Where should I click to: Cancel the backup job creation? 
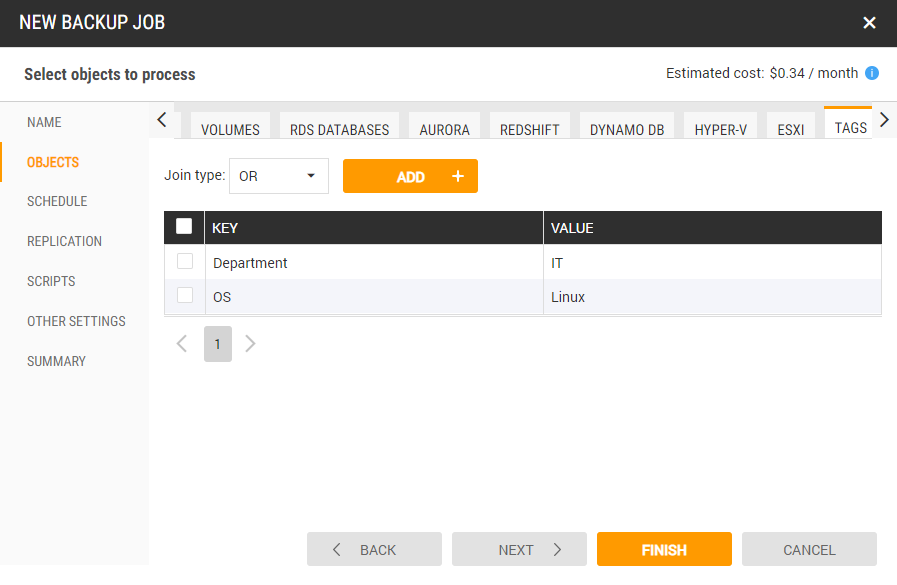809,550
